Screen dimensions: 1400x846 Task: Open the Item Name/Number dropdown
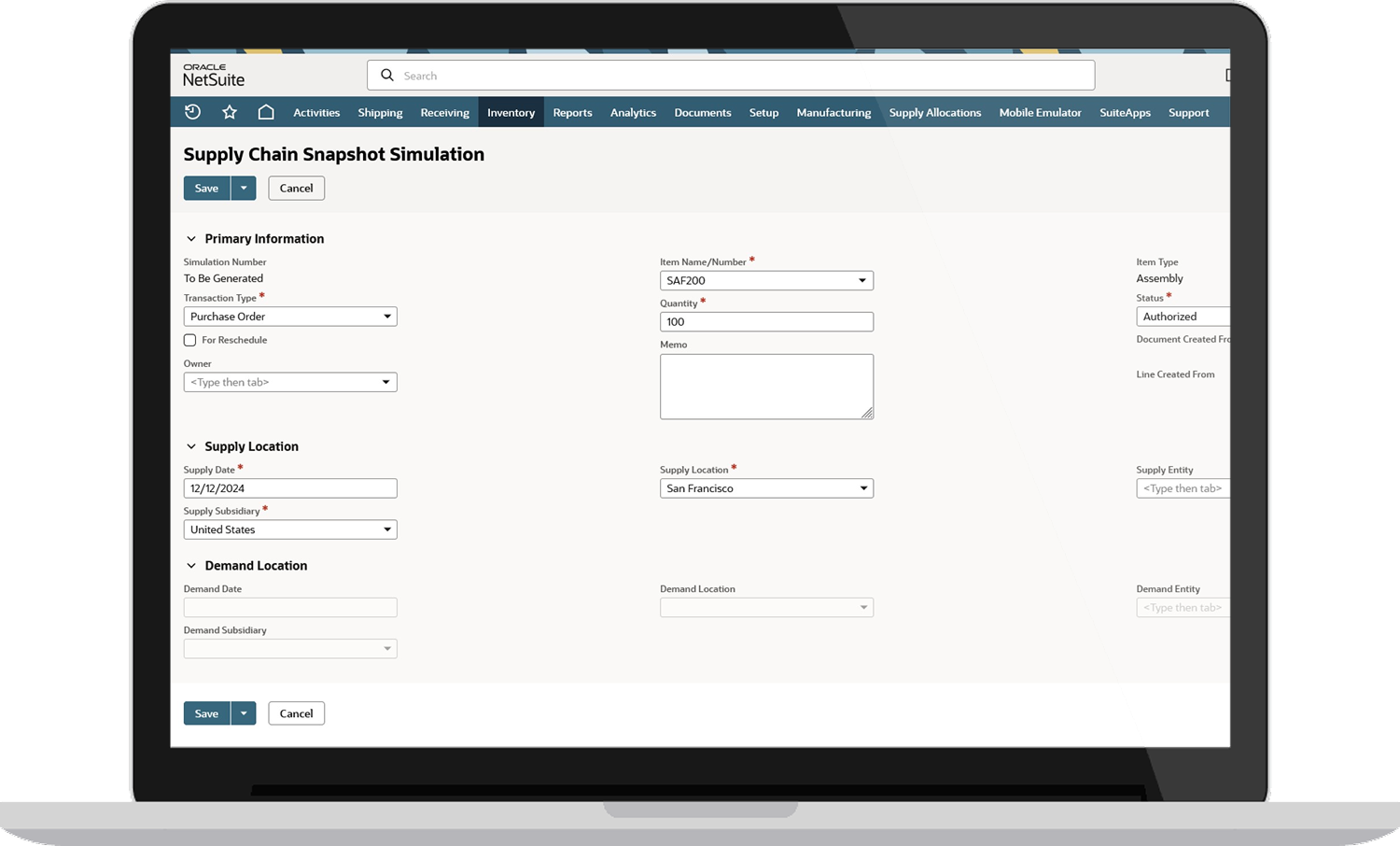click(862, 280)
